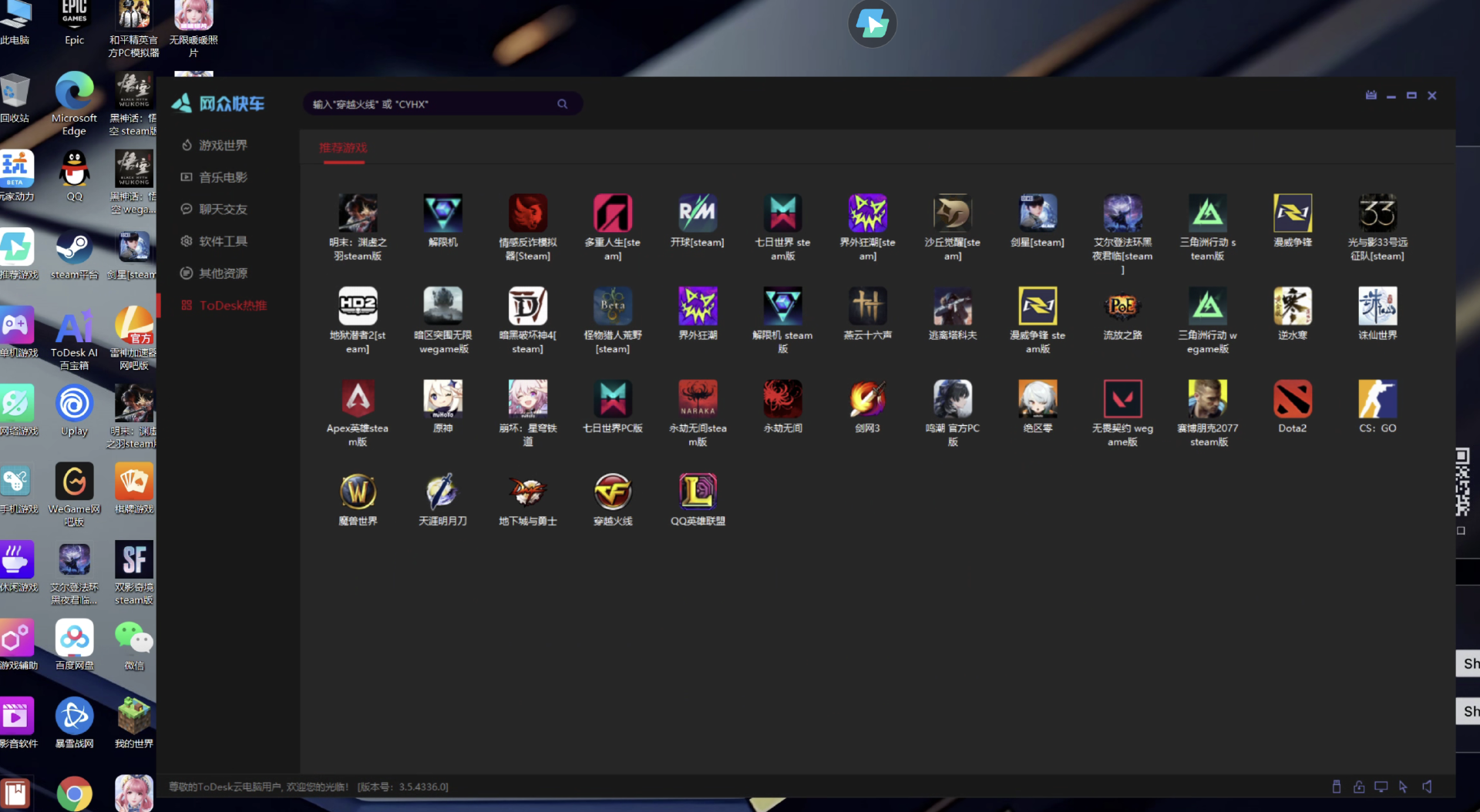
Task: Launch 逆水寒 game icon
Action: [x=1293, y=307]
